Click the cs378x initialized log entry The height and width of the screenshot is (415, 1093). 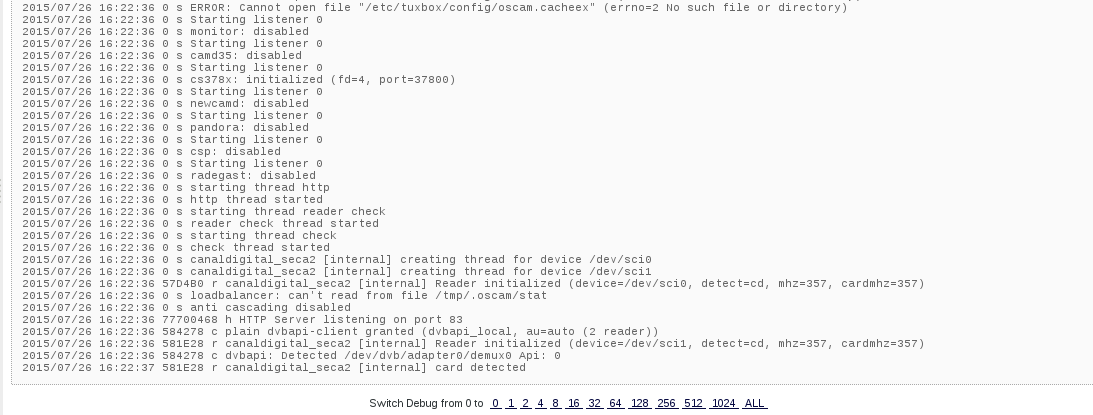[x=238, y=80]
